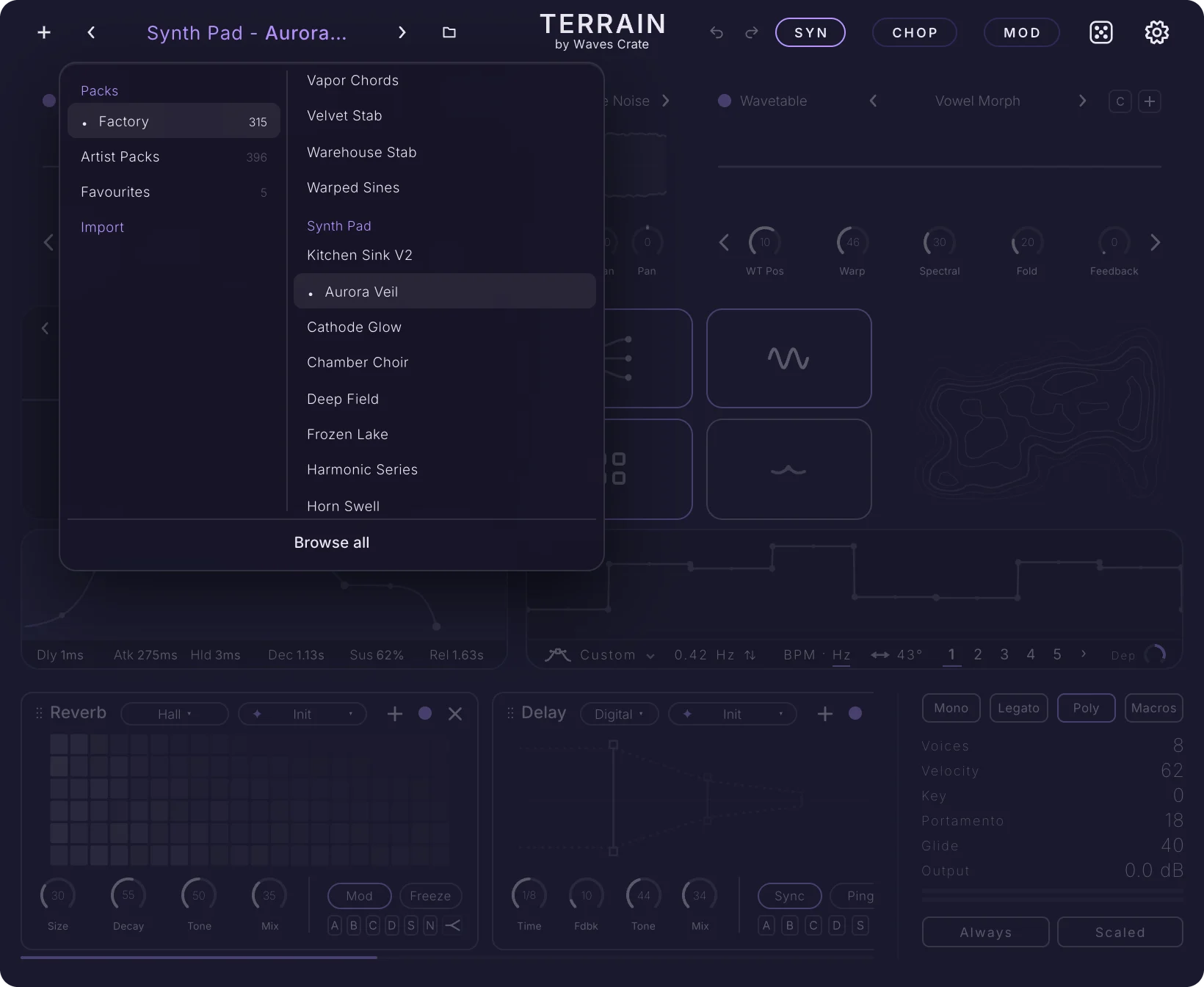Viewport: 1204px width, 987px height.
Task: Select LFO slot number 3
Action: click(x=1004, y=654)
